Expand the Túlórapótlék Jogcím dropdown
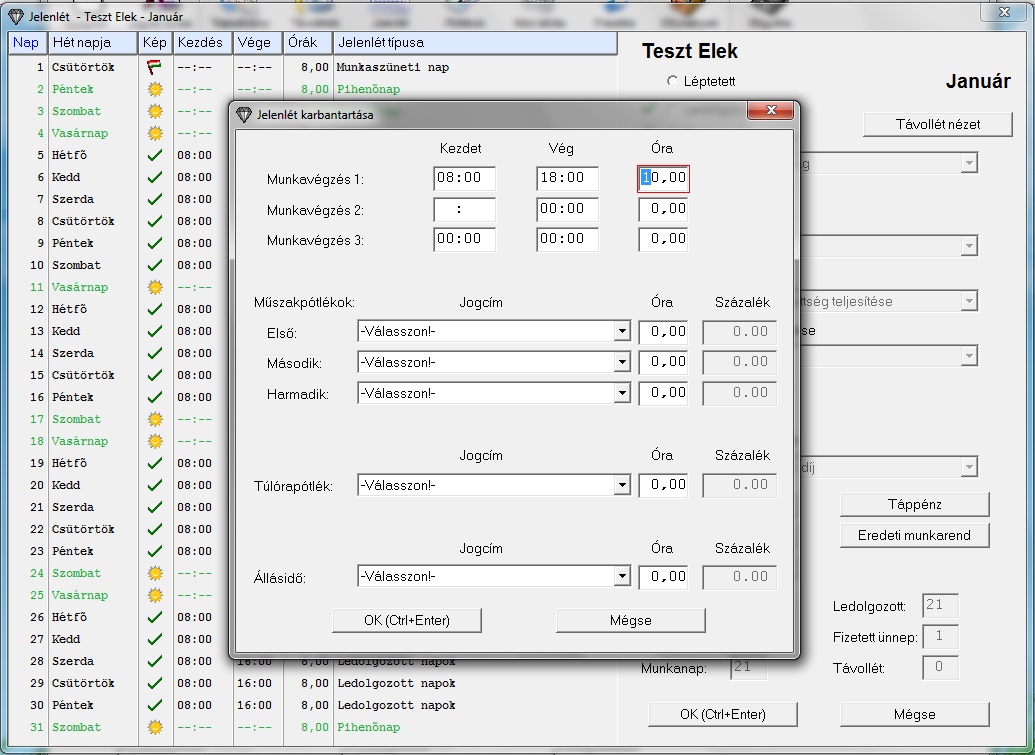1035x755 pixels. tap(622, 485)
